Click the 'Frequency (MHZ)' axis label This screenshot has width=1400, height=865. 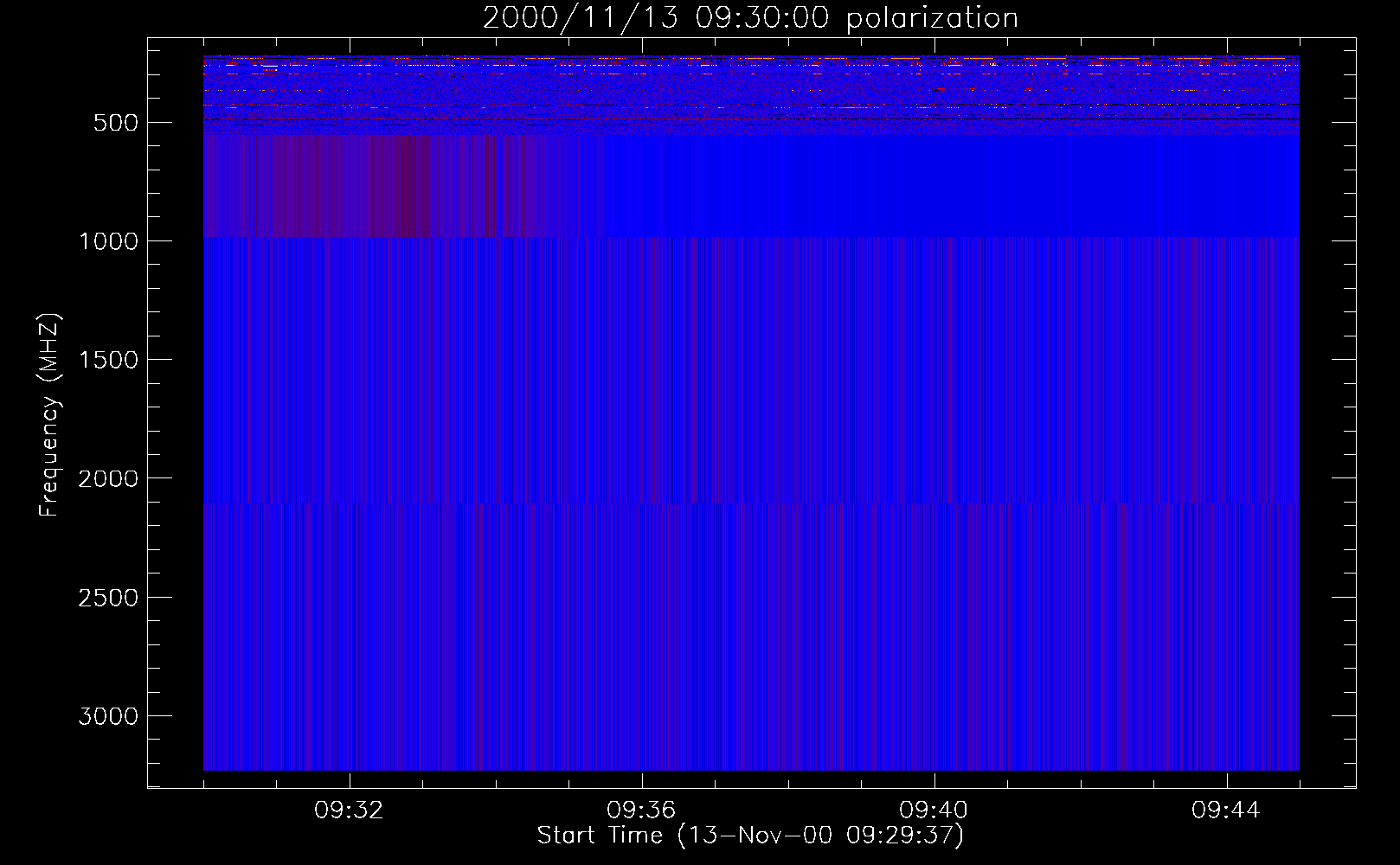click(50, 414)
